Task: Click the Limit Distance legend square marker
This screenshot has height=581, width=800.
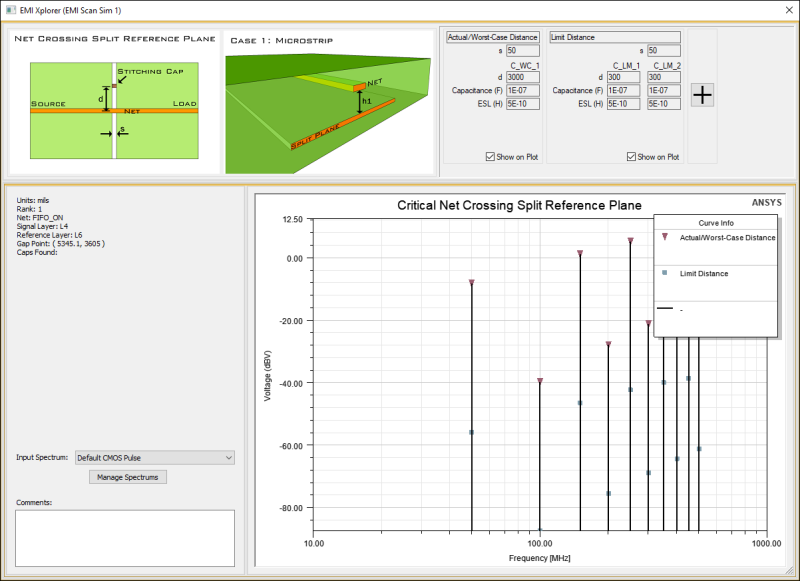Action: tap(665, 273)
